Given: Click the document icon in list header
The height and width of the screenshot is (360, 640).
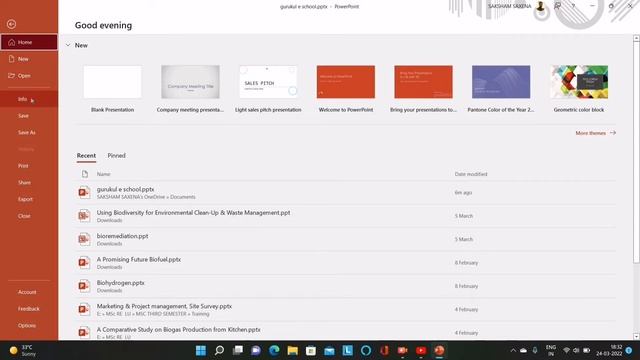Looking at the screenshot, I should point(84,174).
